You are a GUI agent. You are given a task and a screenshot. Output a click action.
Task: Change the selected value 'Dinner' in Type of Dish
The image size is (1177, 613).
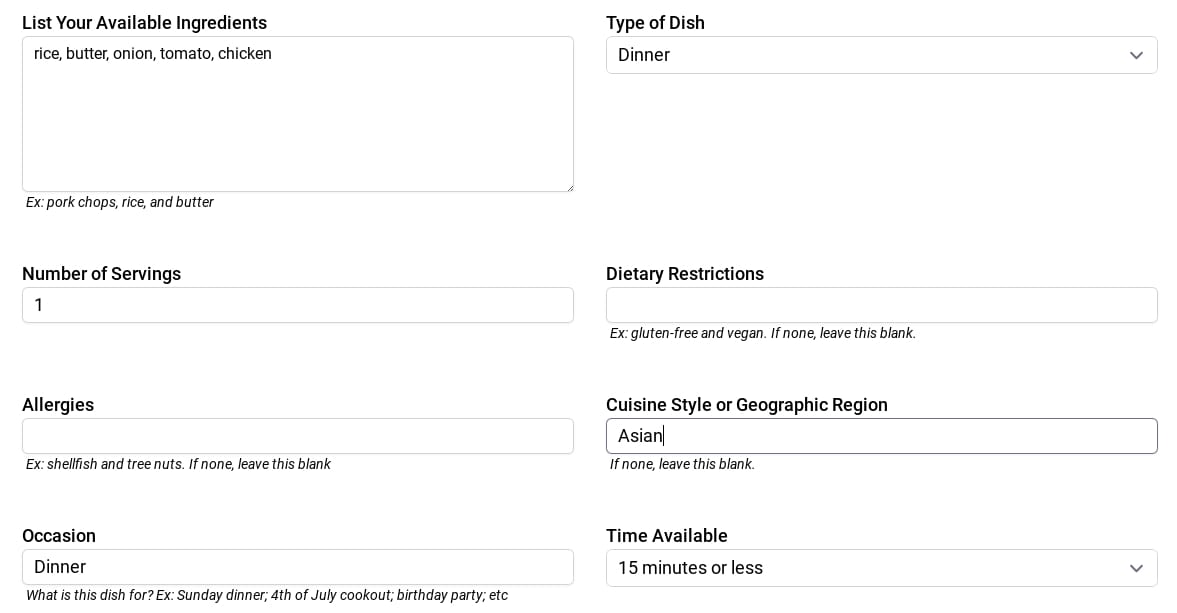click(882, 55)
